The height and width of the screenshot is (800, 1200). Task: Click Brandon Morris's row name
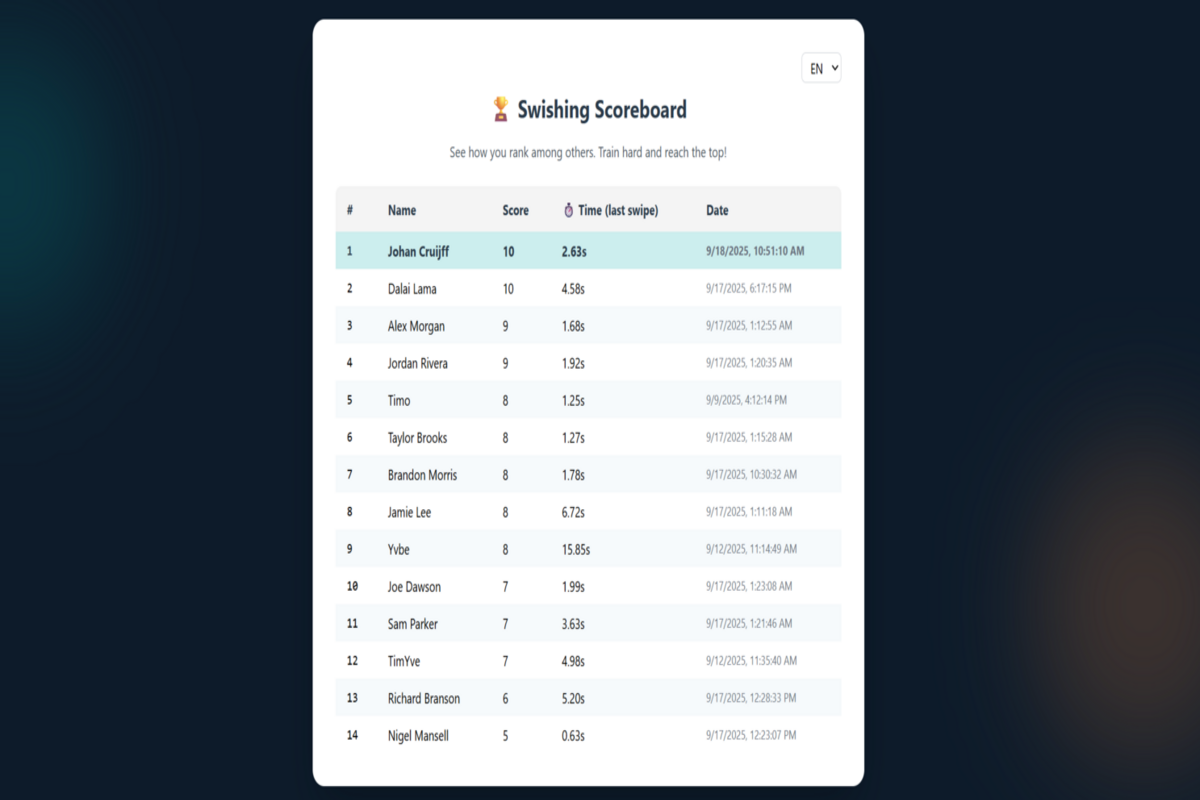point(422,475)
